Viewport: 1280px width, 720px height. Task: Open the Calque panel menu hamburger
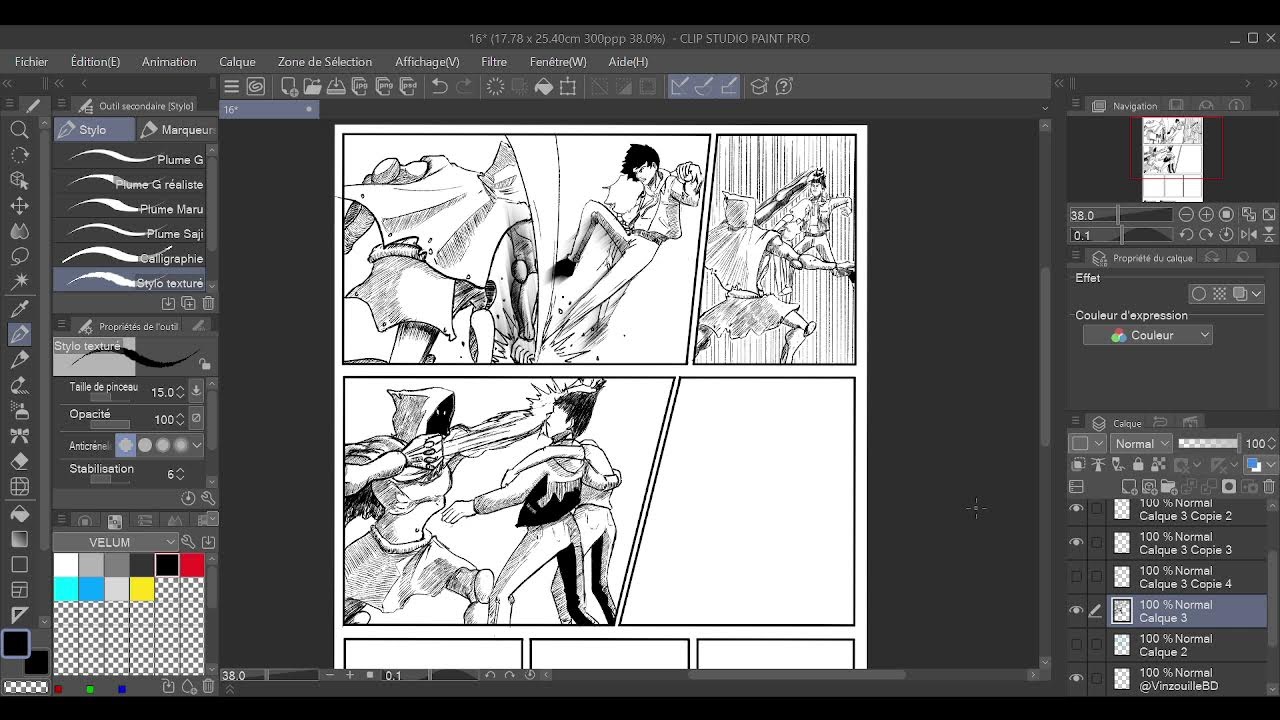click(1076, 423)
